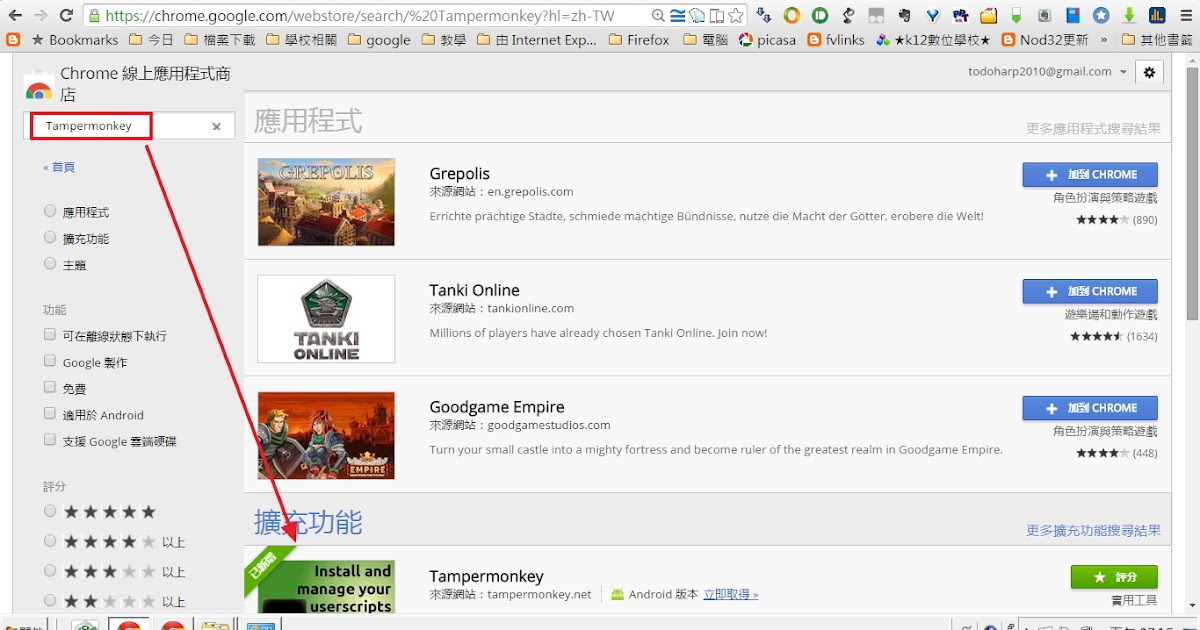Reload the current page
The width and height of the screenshot is (1200, 630).
(x=66, y=16)
